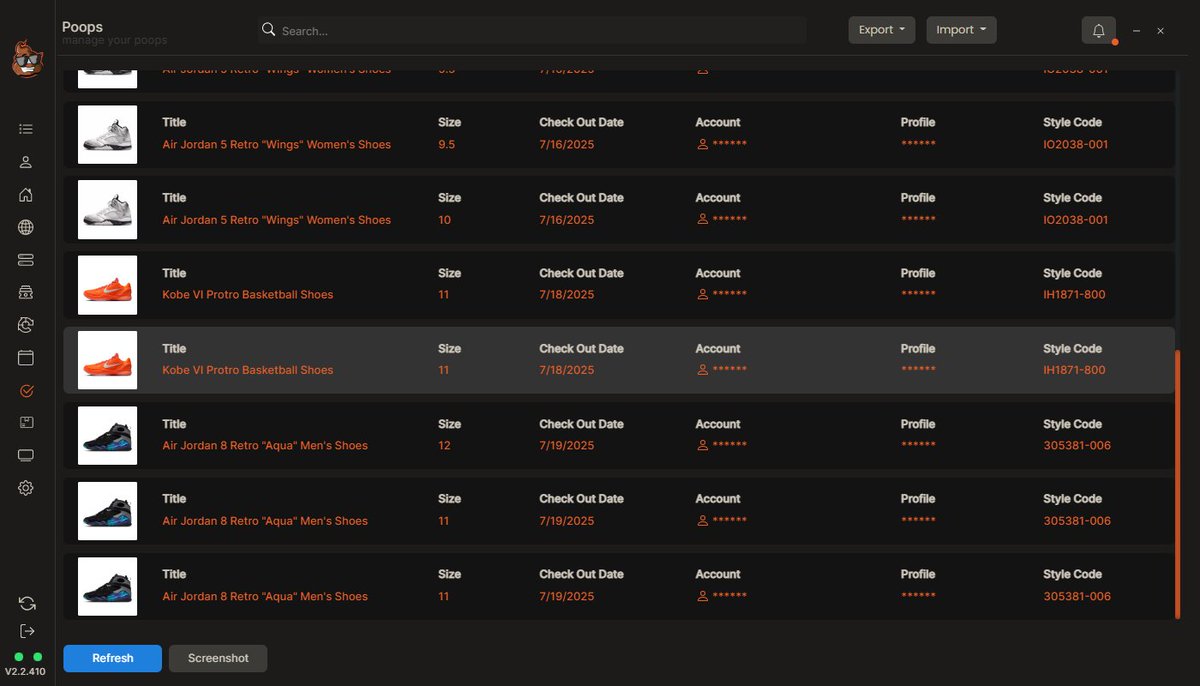Expand the Import dropdown

tap(961, 30)
